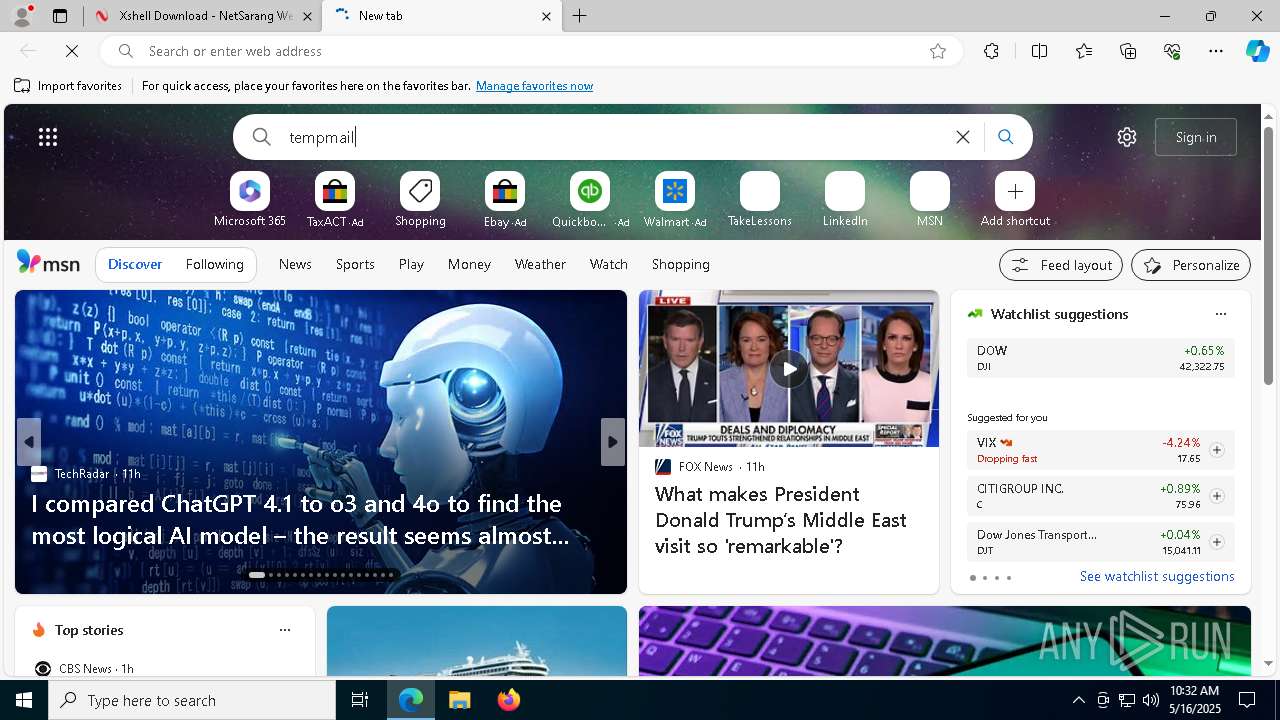Open the split screen icon
Image resolution: width=1280 pixels, height=720 pixels.
[1039, 51]
